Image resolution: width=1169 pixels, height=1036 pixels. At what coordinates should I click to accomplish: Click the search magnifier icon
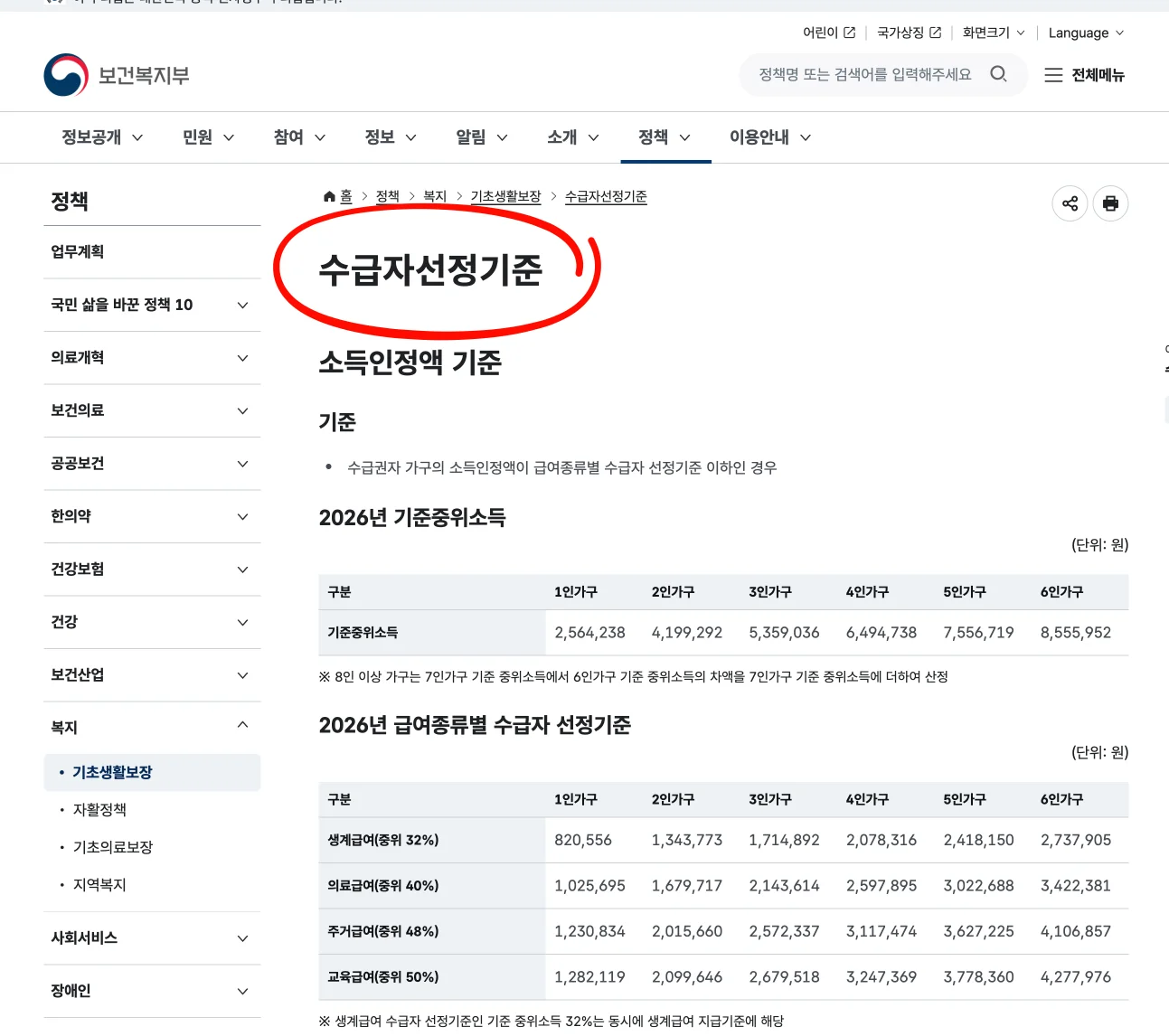998,74
